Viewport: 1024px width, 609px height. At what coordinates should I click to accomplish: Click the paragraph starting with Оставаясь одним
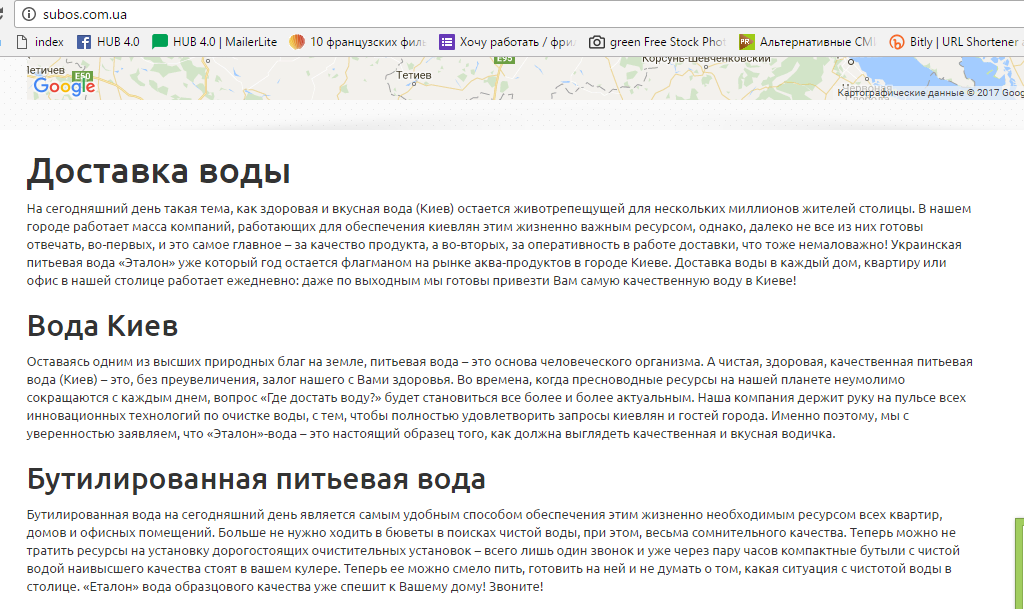(x=500, y=398)
